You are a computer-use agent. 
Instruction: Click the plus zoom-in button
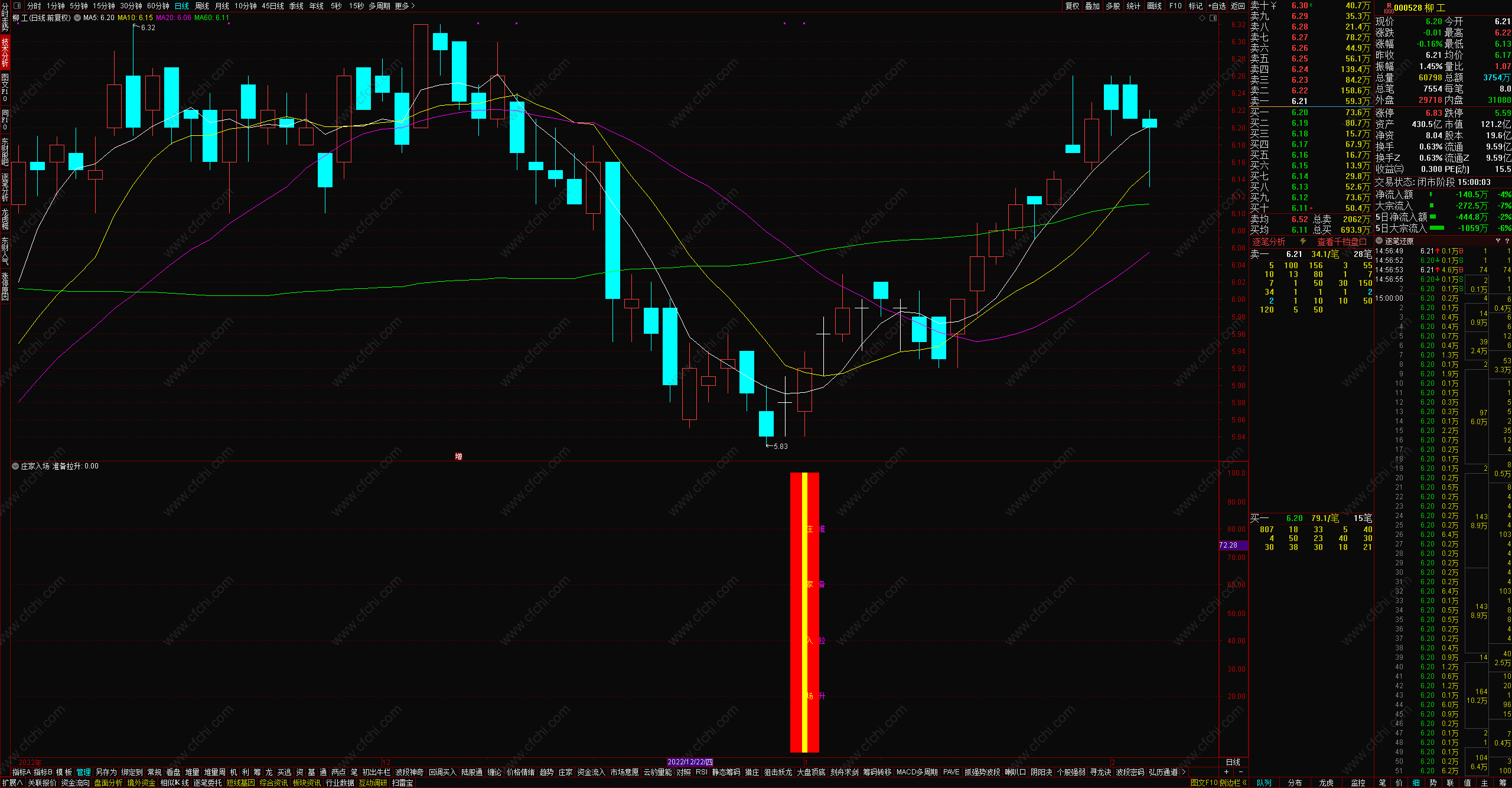(1226, 772)
